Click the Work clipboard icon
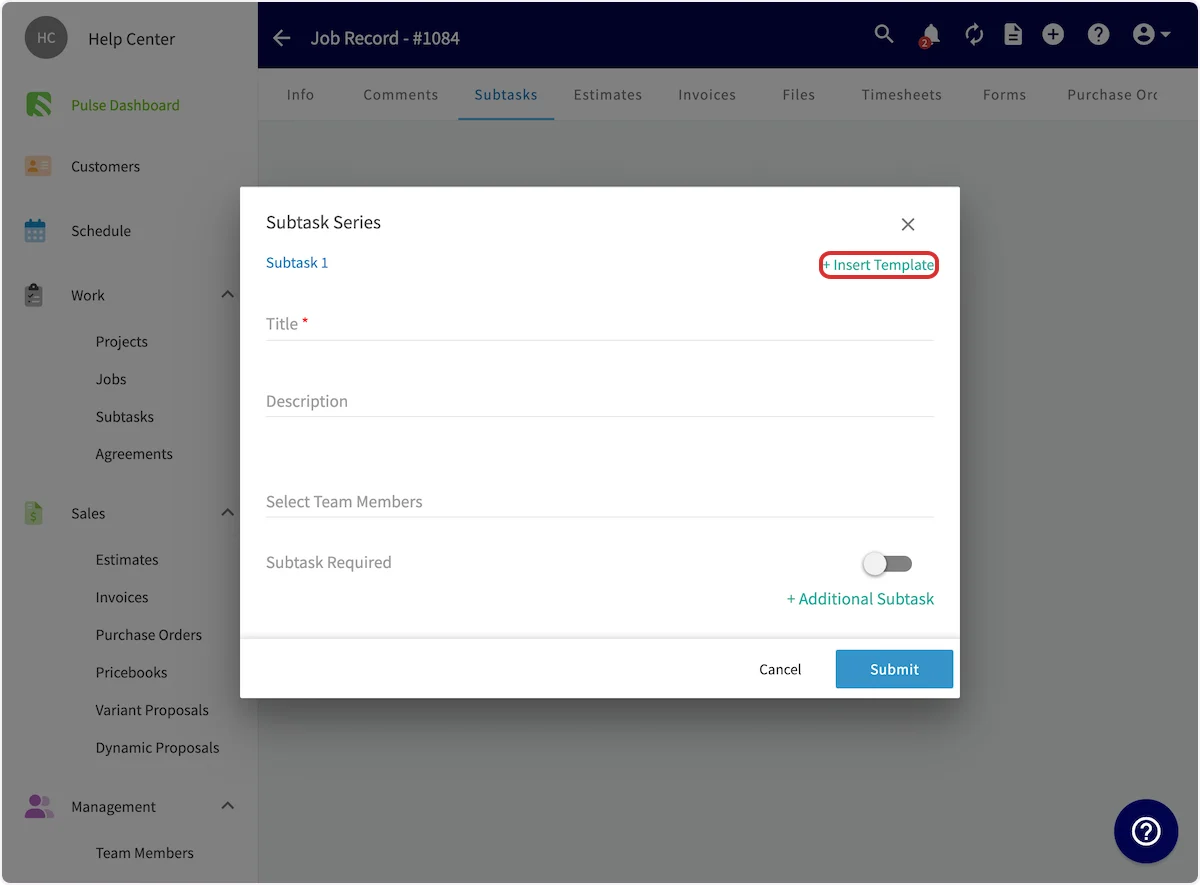Screen dimensions: 1200x885 coord(34,295)
